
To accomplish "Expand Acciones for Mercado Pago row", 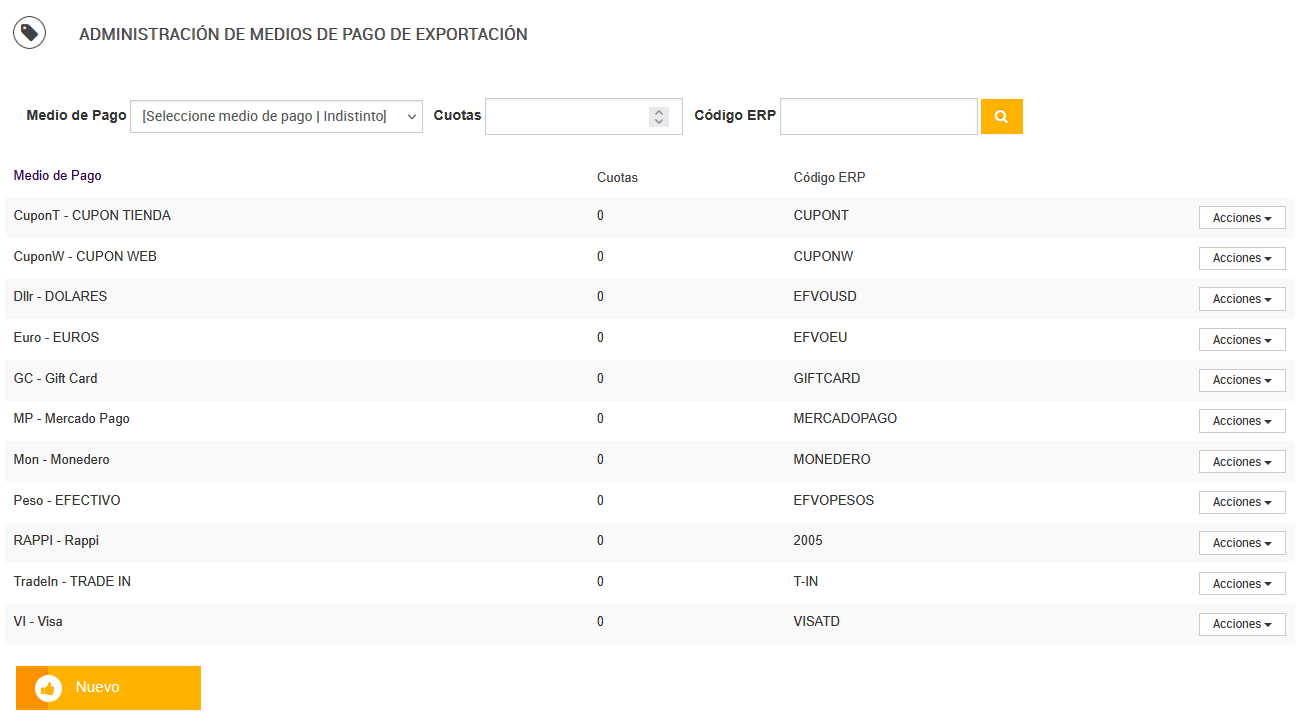I will (1241, 421).
